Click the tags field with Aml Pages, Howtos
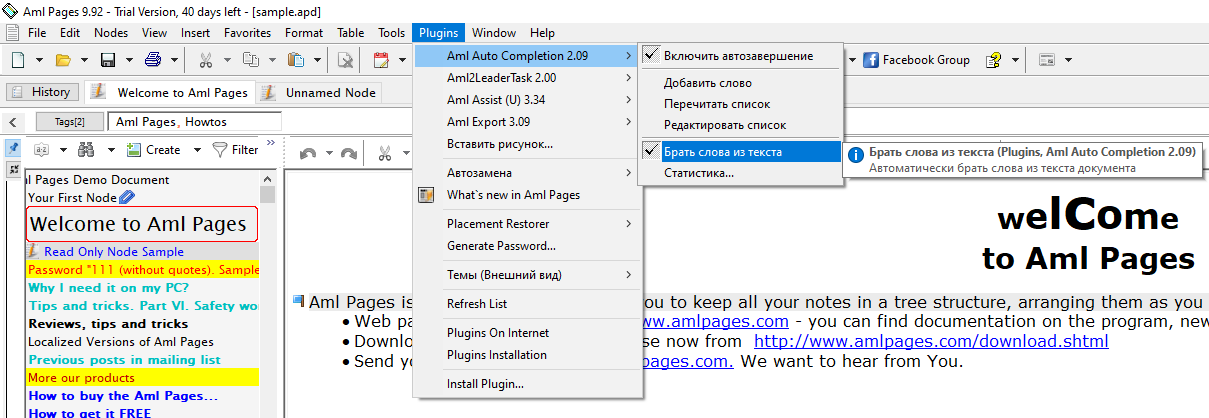The height and width of the screenshot is (418, 1209). point(195,122)
